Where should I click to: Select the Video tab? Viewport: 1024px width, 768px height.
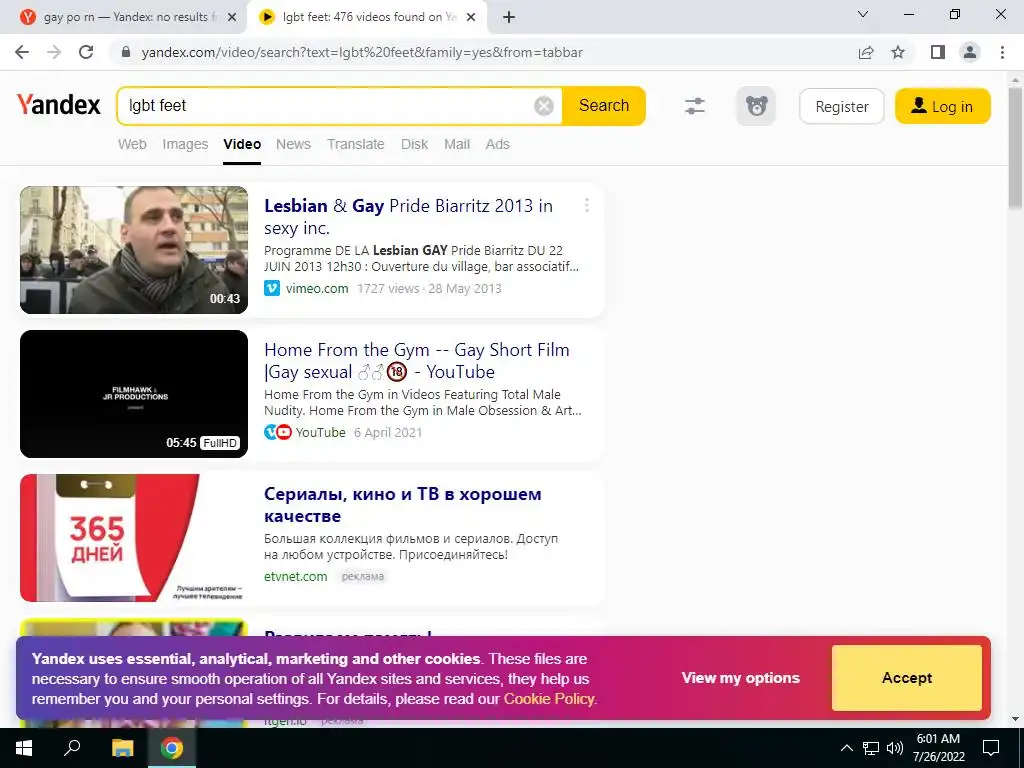click(x=242, y=144)
